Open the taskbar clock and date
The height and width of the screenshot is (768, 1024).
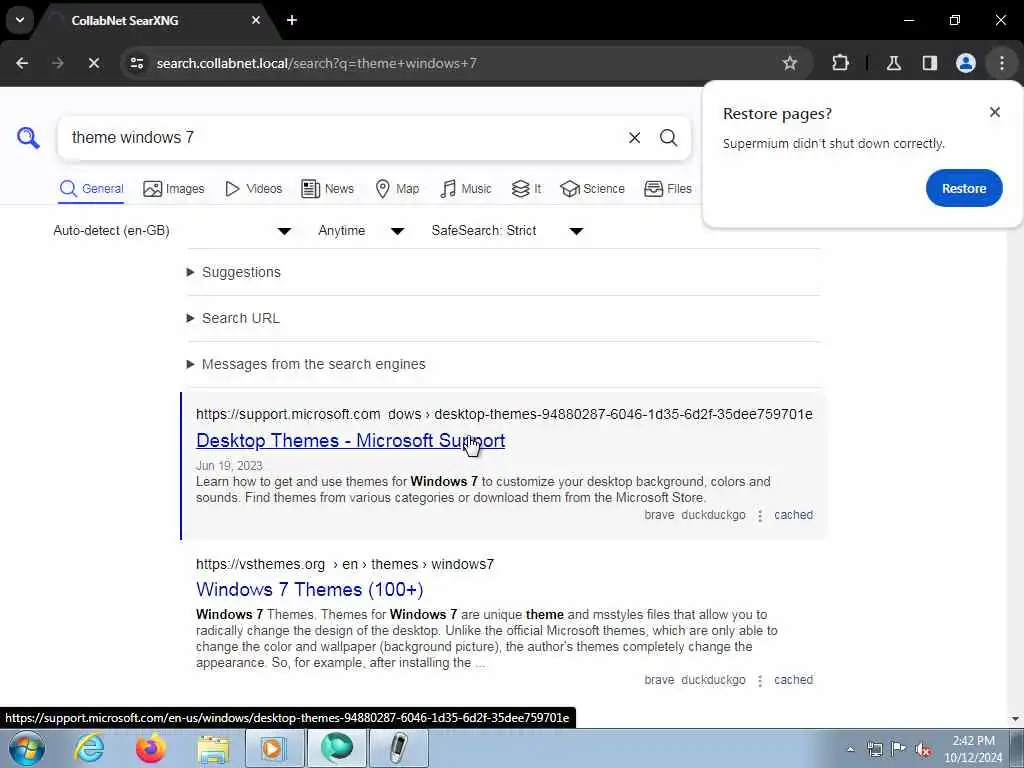(973, 749)
